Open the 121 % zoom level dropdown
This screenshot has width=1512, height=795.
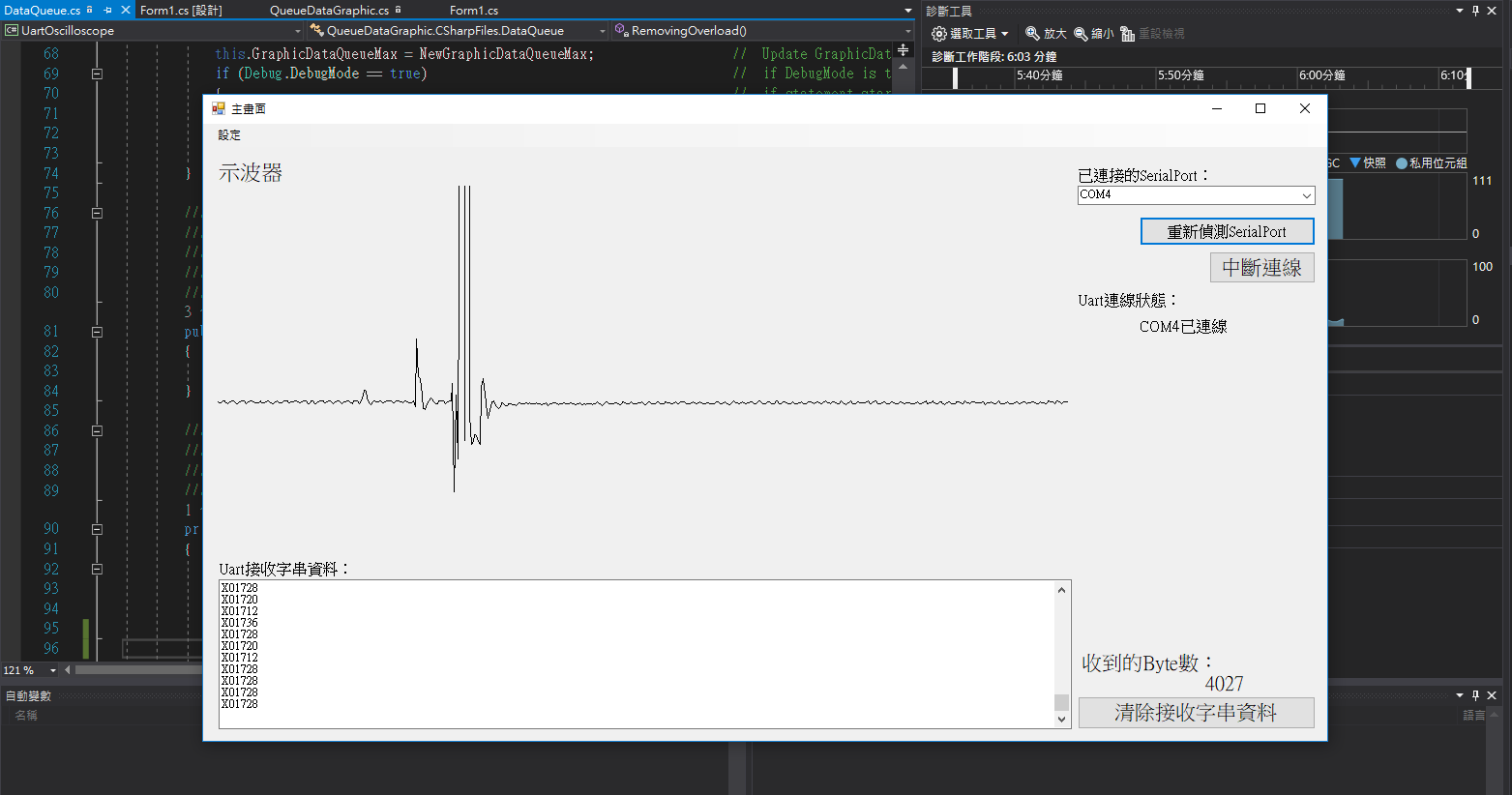(52, 670)
